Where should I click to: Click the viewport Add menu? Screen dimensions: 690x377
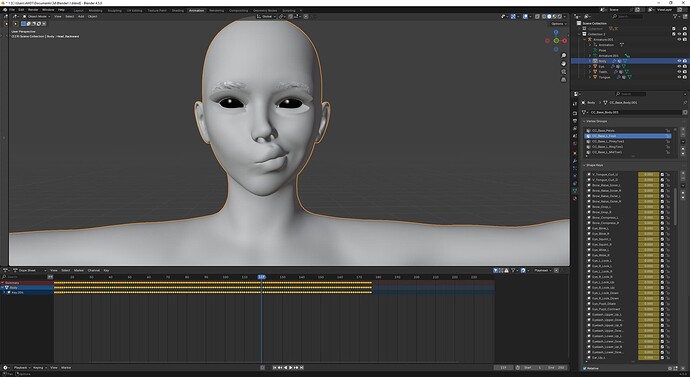click(x=81, y=17)
